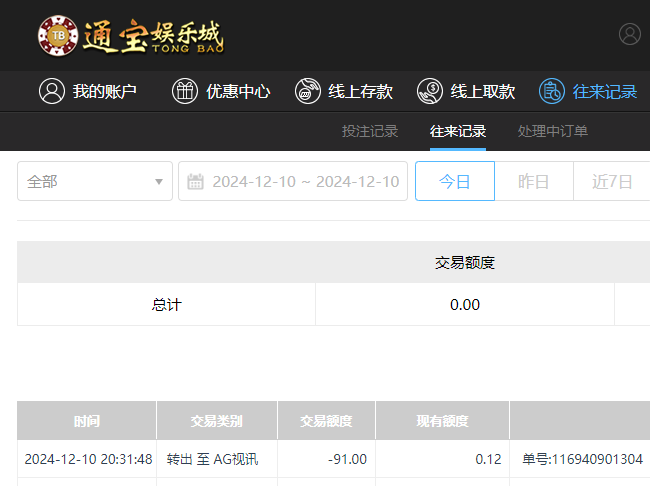
Task: Click the 优惠中心 gift icon
Action: (x=185, y=91)
